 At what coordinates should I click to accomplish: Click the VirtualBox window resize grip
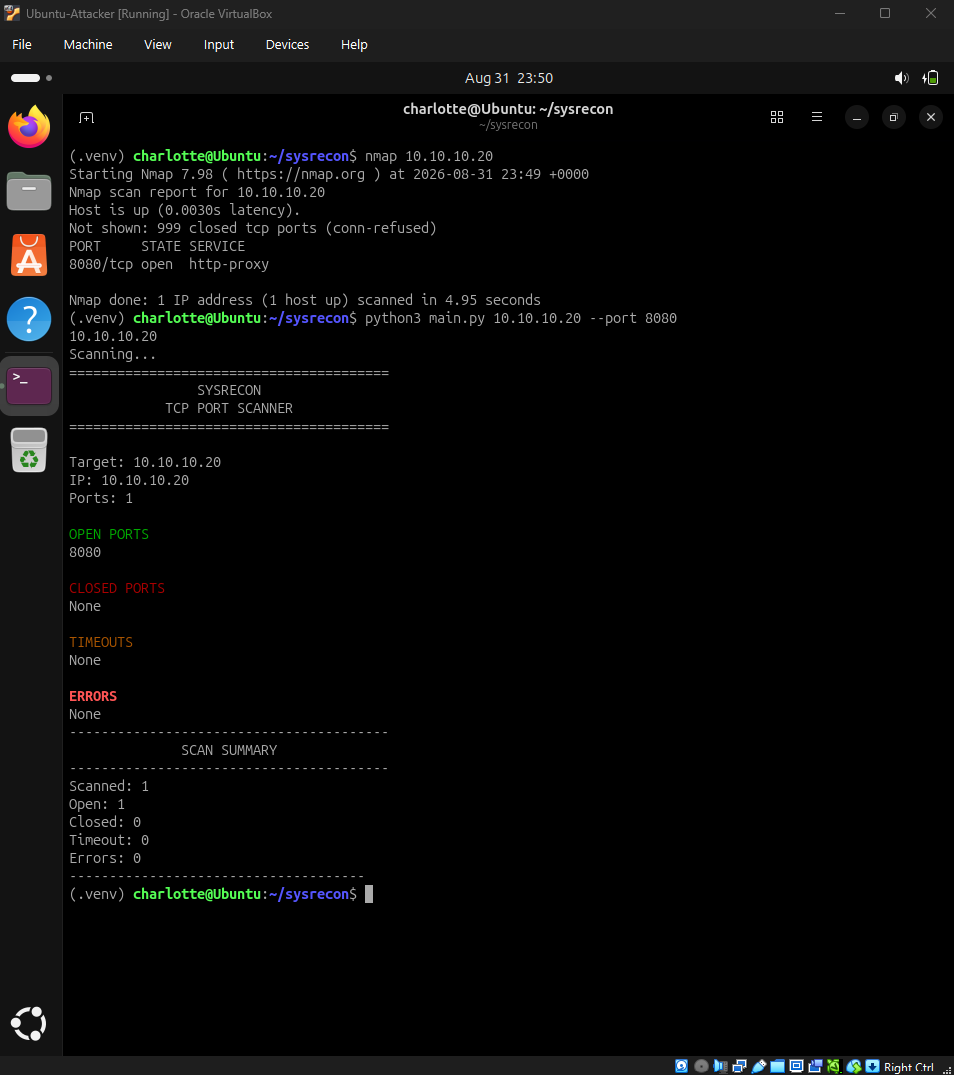947,1069
